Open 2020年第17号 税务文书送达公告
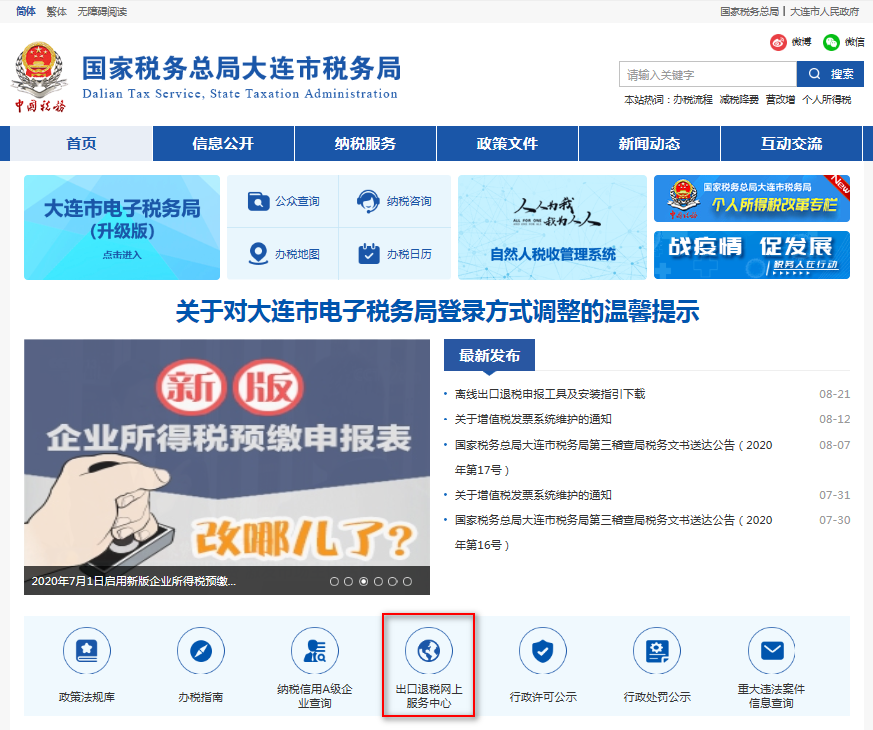Screen dimensions: 873x730 coord(614,457)
